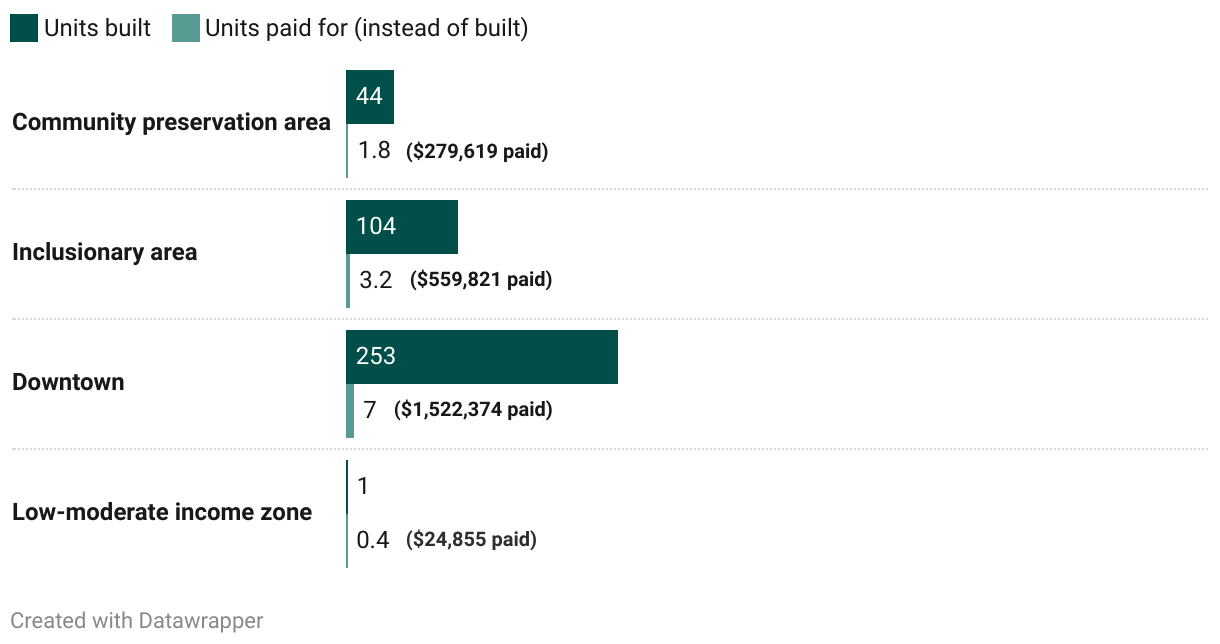Select the Units paid for legend label
The width and height of the screenshot is (1220, 644).
tap(366, 28)
